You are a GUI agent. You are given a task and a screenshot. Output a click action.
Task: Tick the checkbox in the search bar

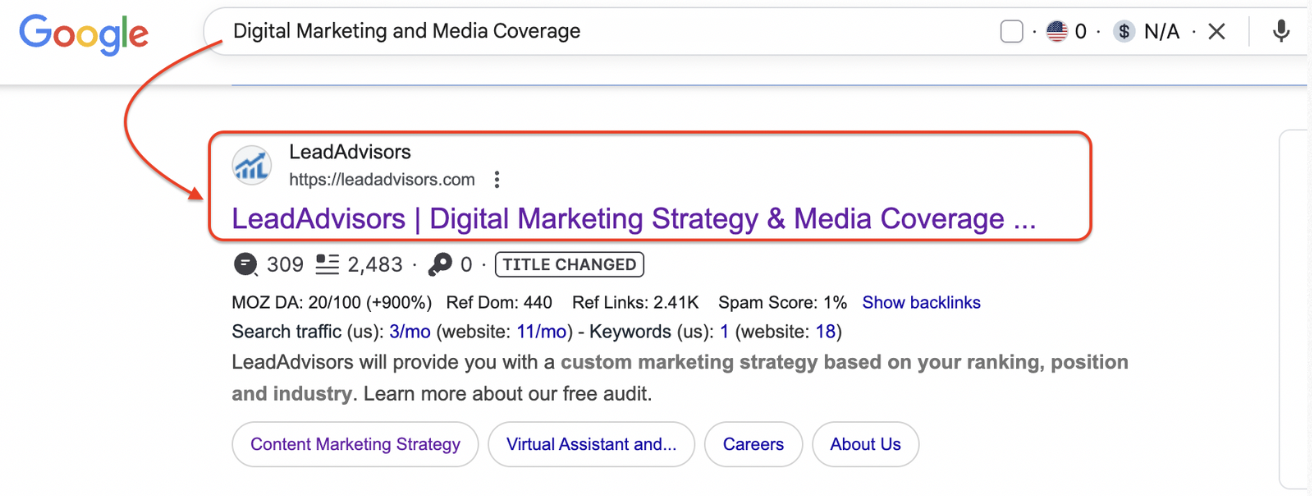(1011, 32)
